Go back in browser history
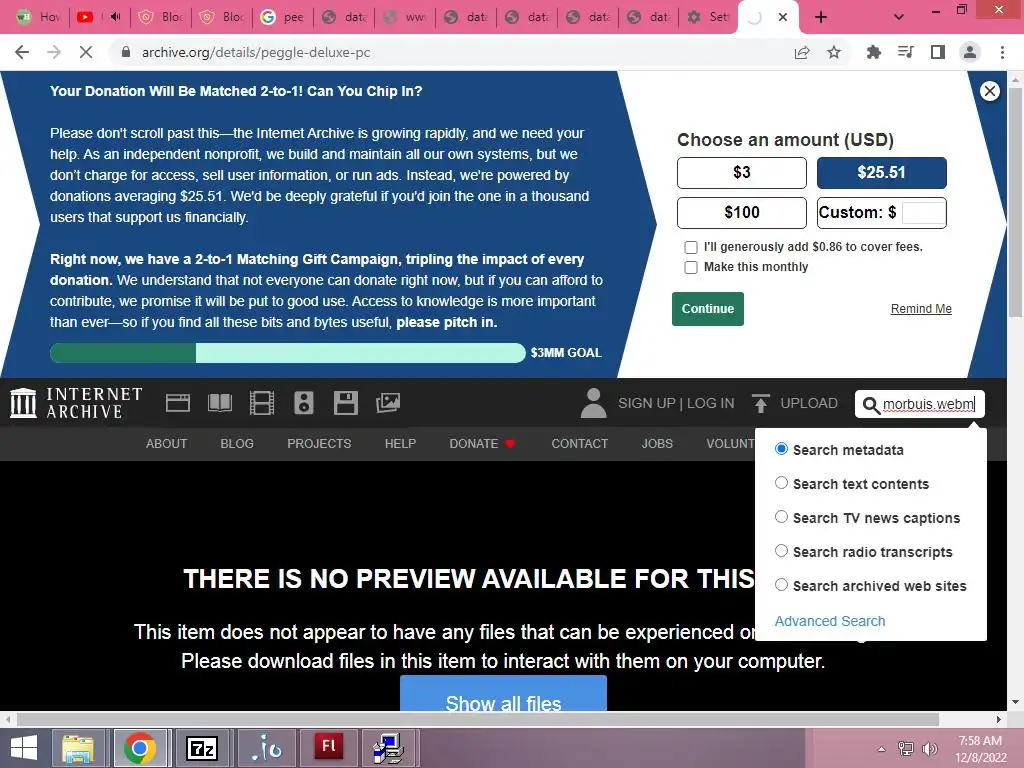The height and width of the screenshot is (768, 1024). click(x=22, y=52)
